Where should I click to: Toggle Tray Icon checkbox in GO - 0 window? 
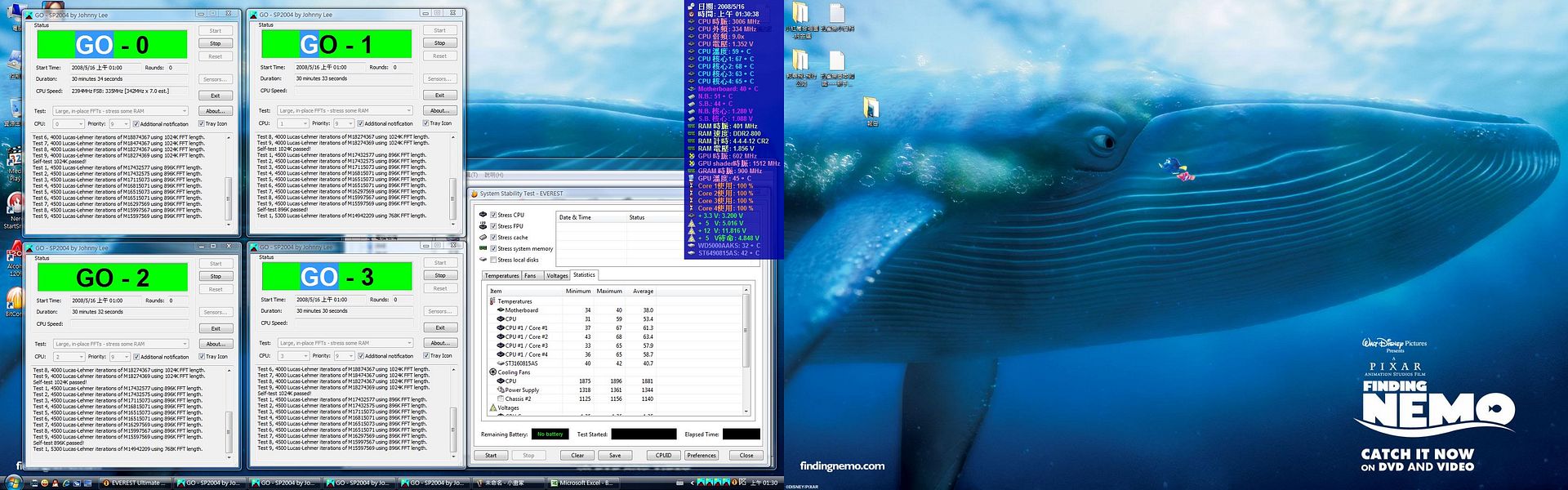pyautogui.click(x=201, y=124)
